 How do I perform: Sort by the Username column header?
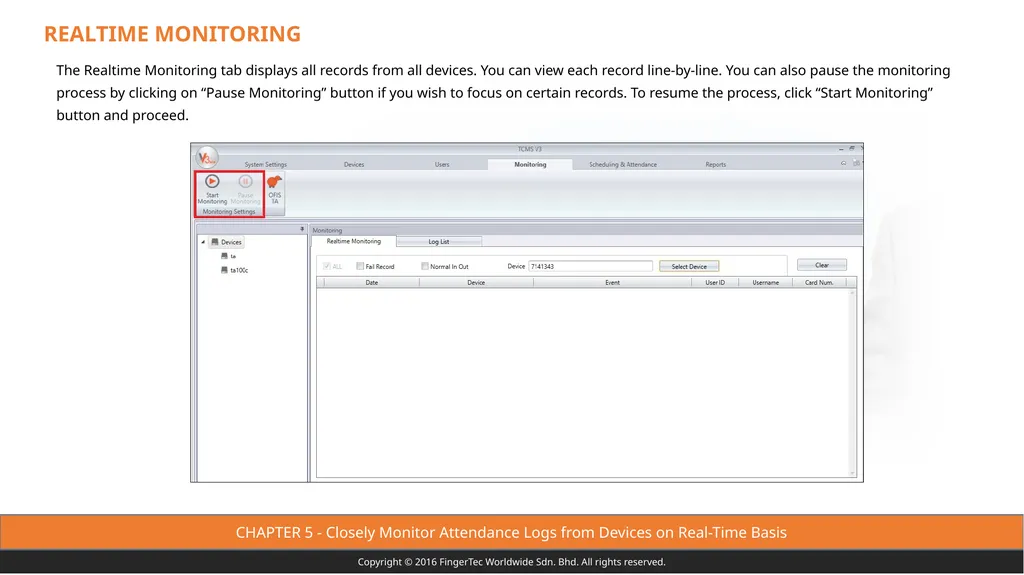coord(765,282)
